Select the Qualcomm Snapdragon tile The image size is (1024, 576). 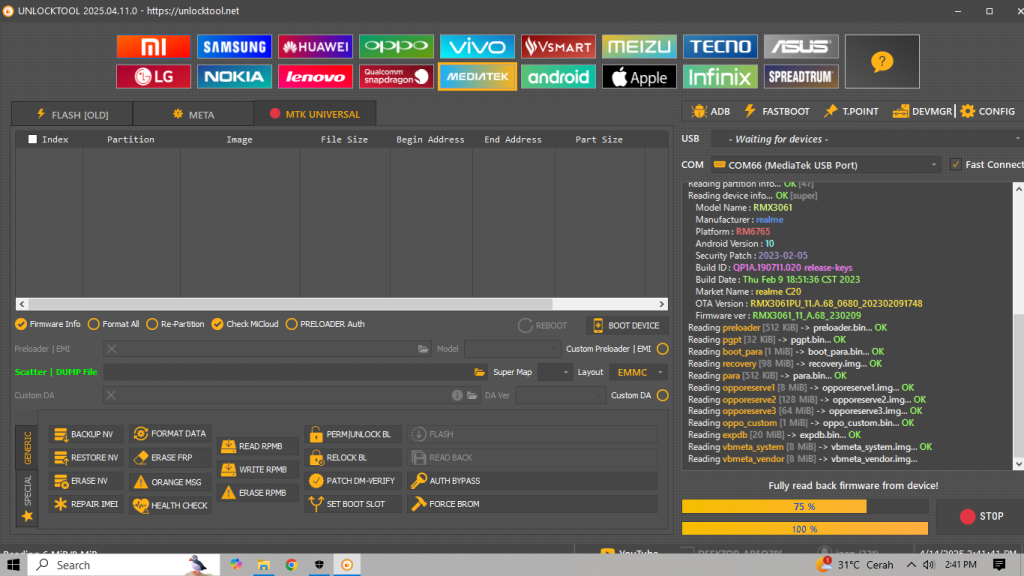point(396,76)
